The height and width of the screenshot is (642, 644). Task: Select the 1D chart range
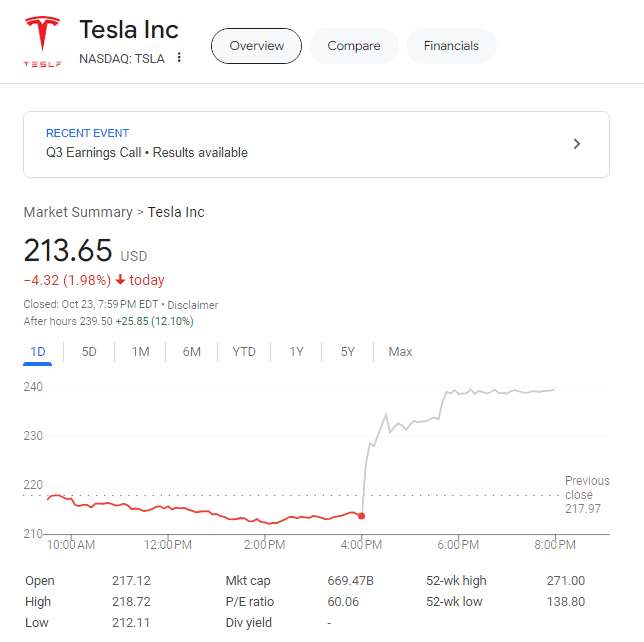coord(38,352)
